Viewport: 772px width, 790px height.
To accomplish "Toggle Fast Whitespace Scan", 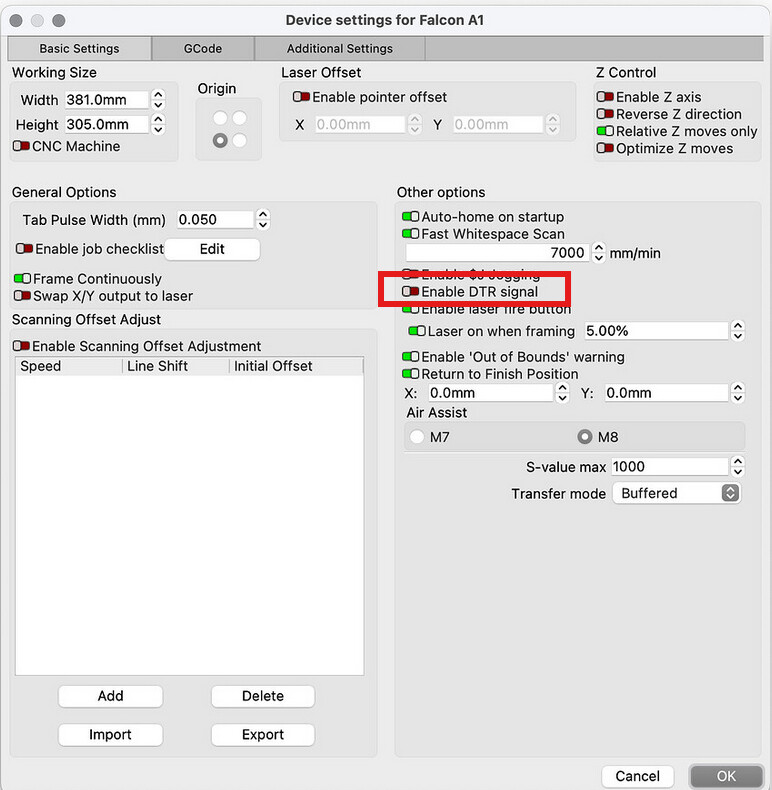I will point(410,234).
